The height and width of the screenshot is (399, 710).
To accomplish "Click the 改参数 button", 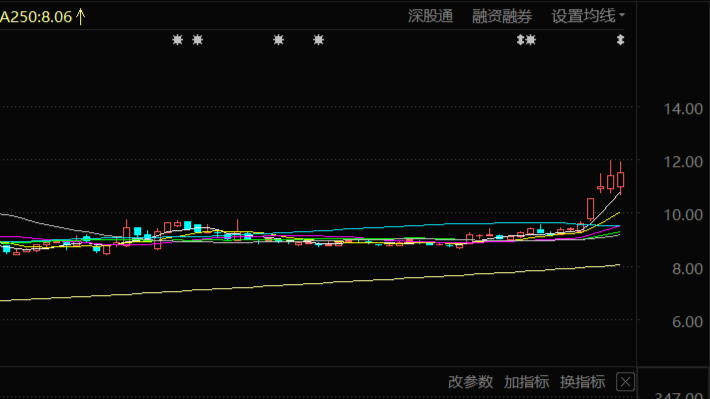I will pos(470,382).
